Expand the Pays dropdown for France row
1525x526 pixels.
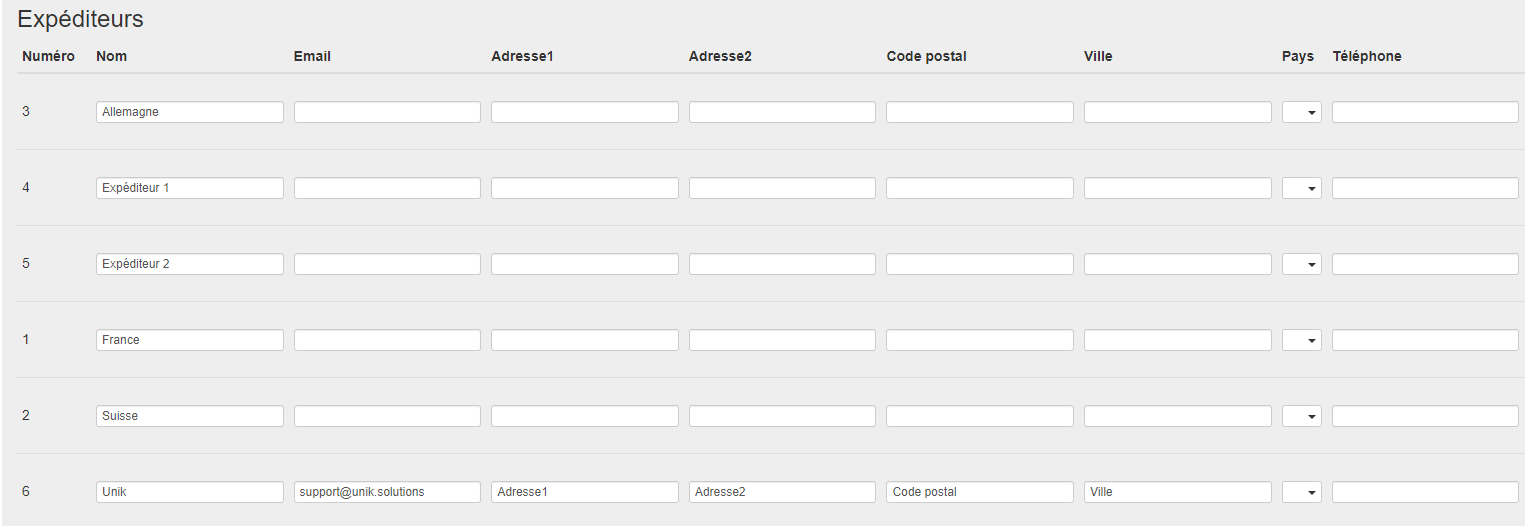click(1301, 340)
